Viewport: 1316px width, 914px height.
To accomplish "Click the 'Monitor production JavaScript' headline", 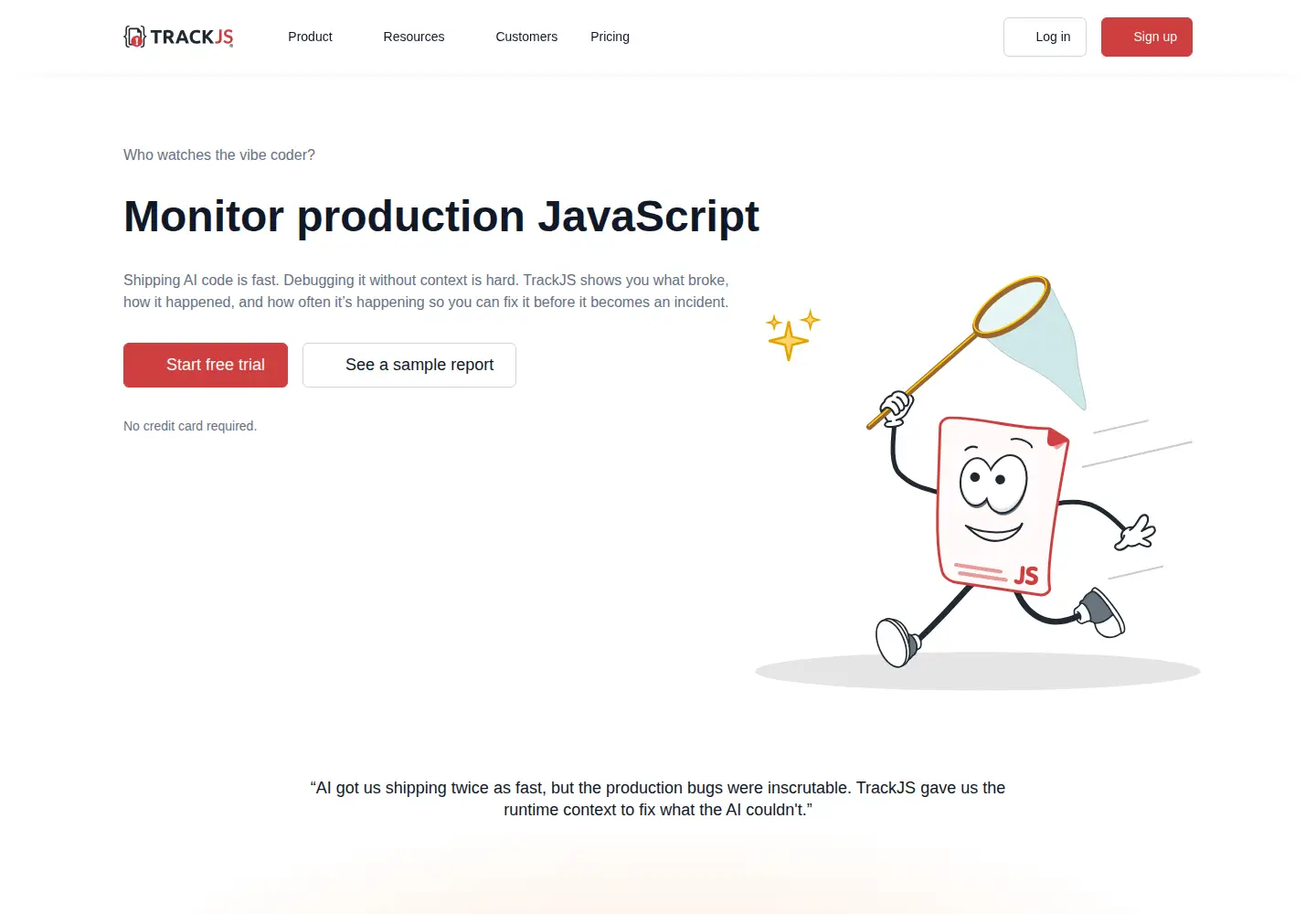I will pos(441,217).
